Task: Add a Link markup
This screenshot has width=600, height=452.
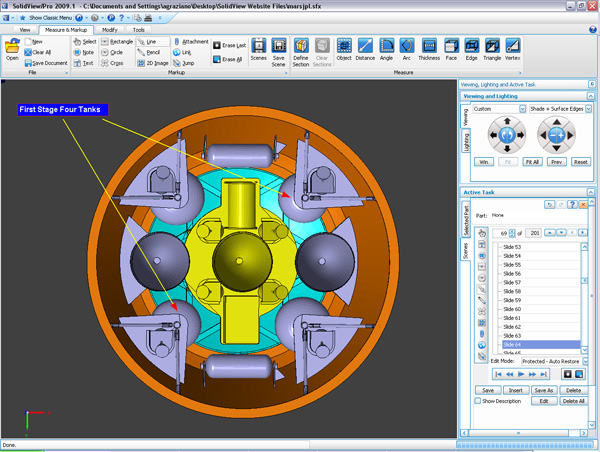Action: (182, 52)
